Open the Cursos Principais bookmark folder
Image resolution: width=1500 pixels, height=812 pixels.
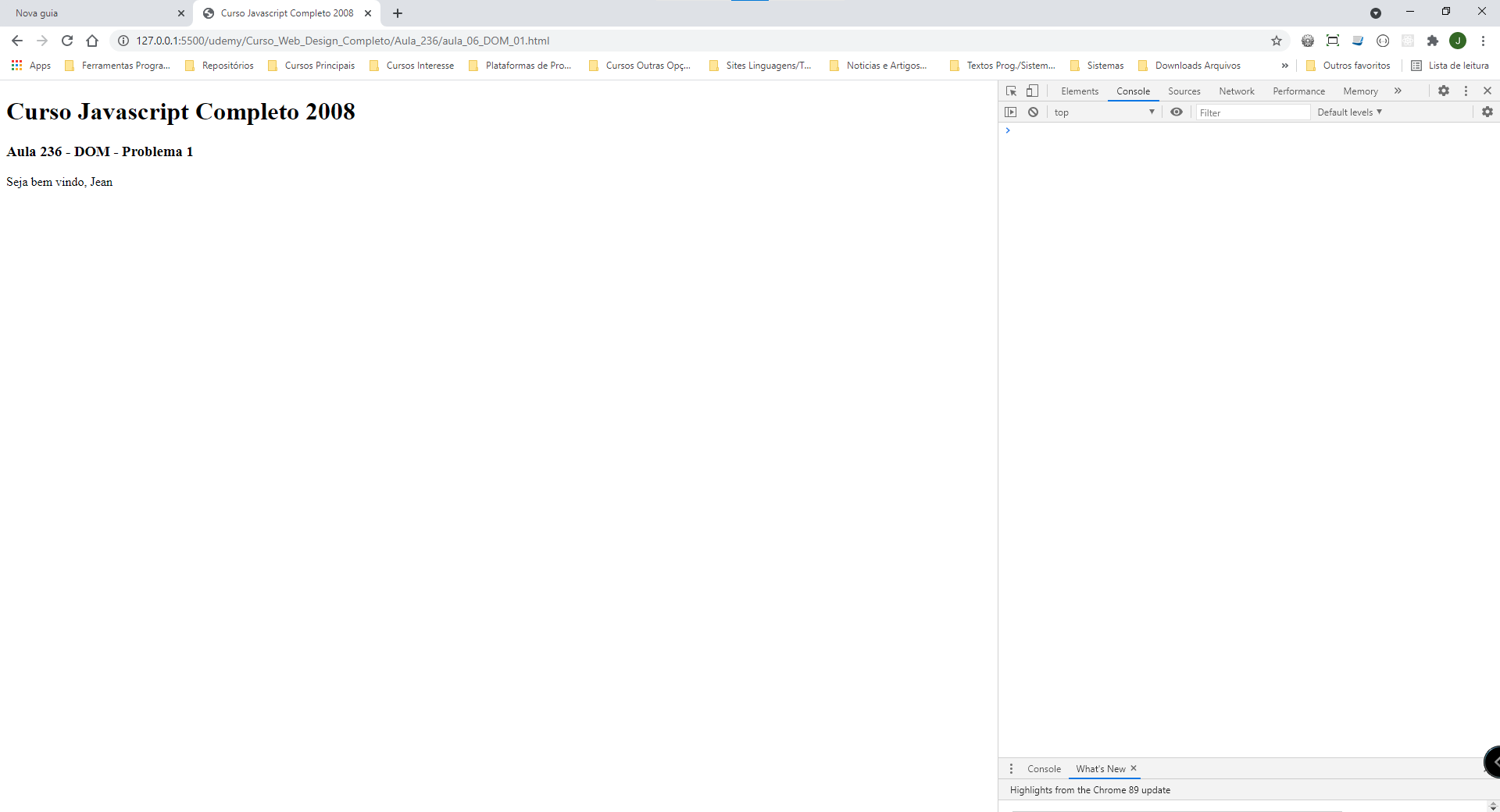[312, 66]
